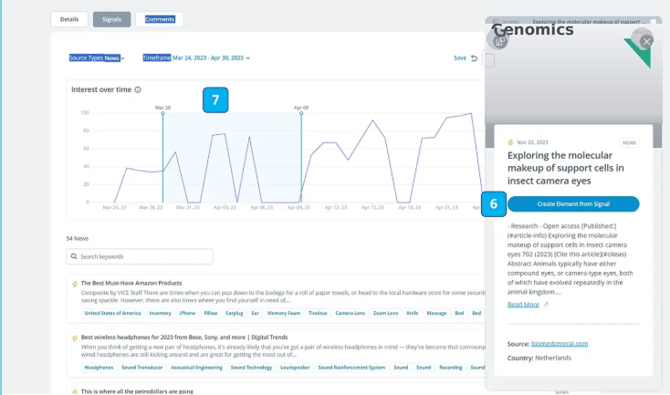Click the external link icon beside Read More
This screenshot has height=395, width=670.
click(x=546, y=304)
